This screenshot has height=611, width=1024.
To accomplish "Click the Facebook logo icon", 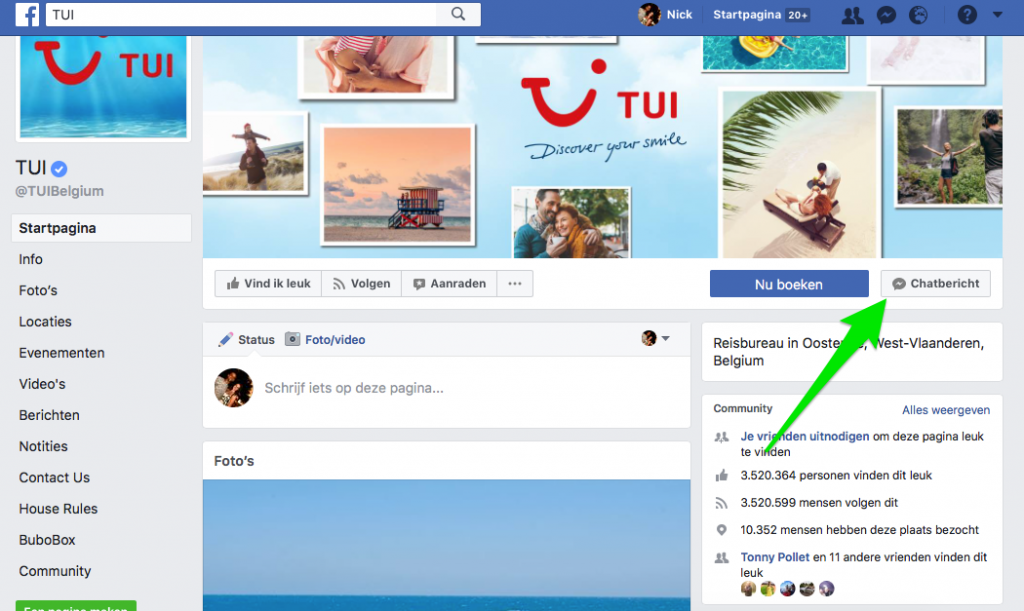I will tap(27, 14).
